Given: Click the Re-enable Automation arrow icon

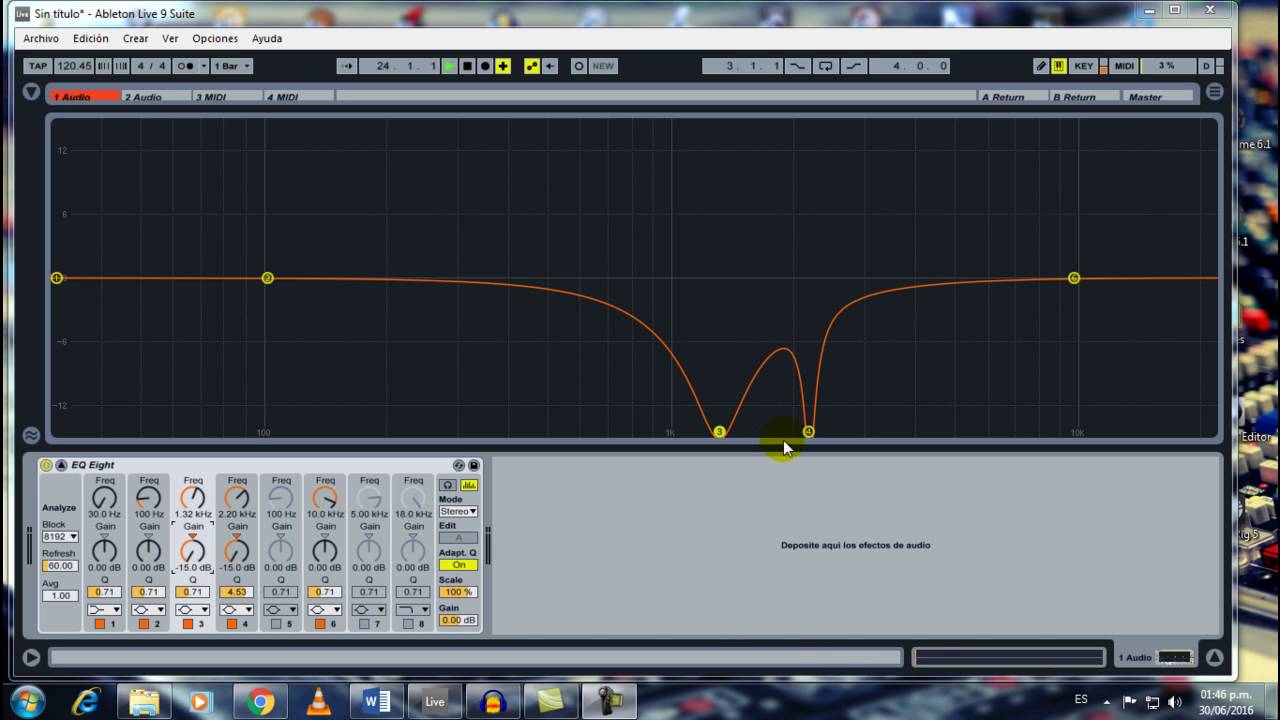Looking at the screenshot, I should point(550,66).
